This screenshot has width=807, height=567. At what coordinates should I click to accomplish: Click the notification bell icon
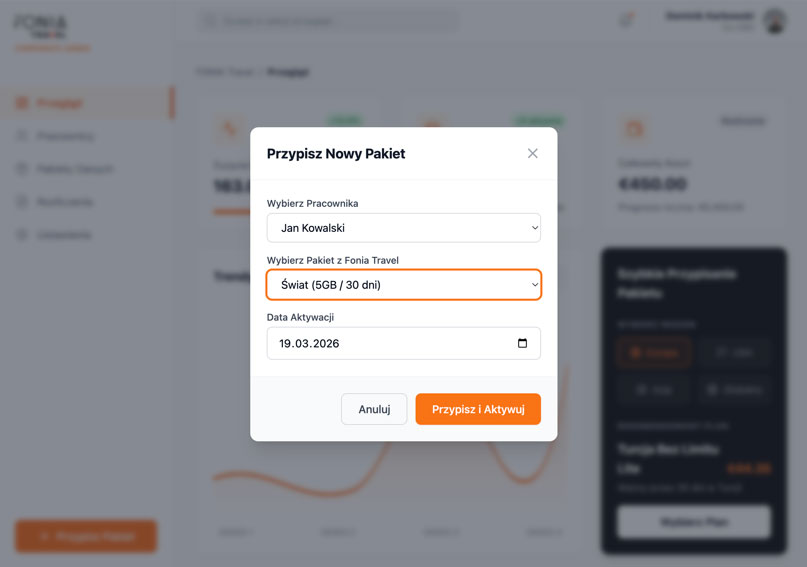[627, 20]
